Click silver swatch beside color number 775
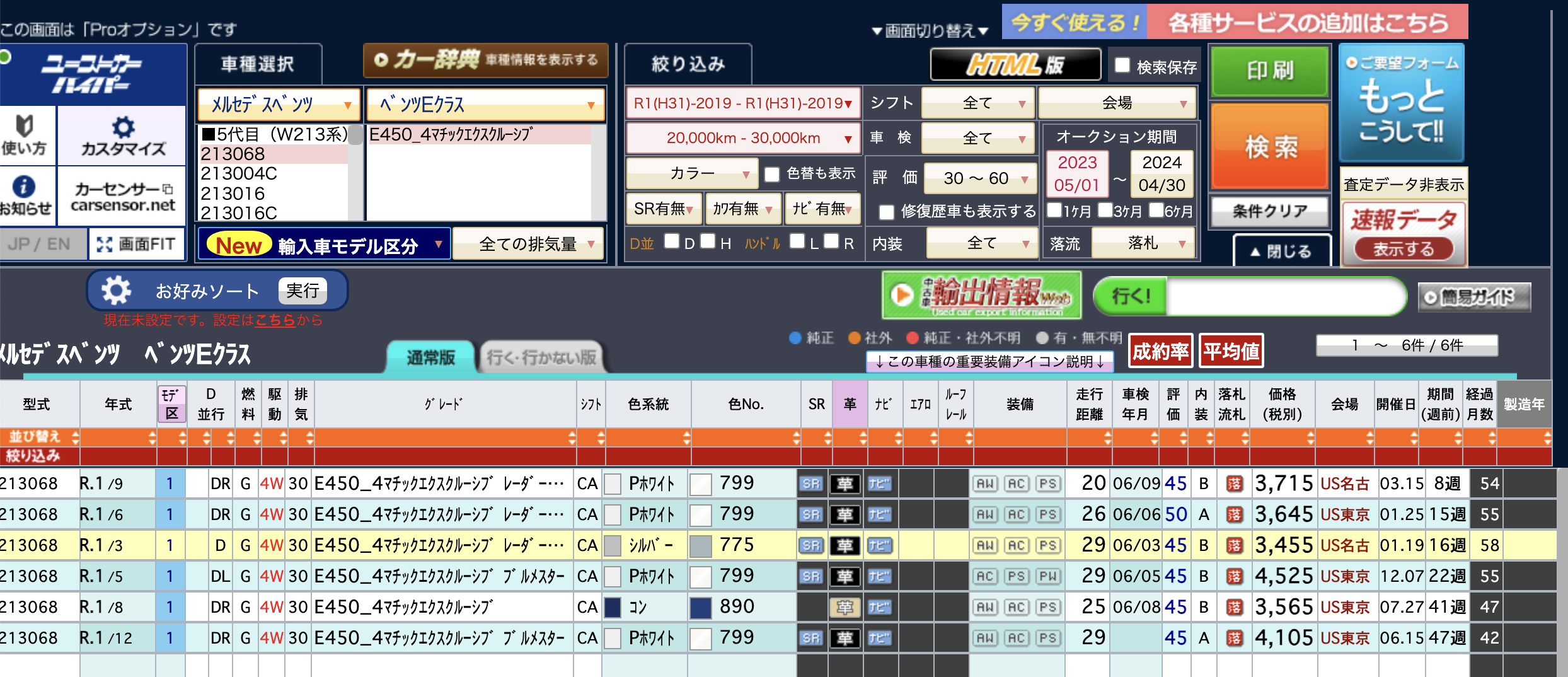 [x=701, y=545]
